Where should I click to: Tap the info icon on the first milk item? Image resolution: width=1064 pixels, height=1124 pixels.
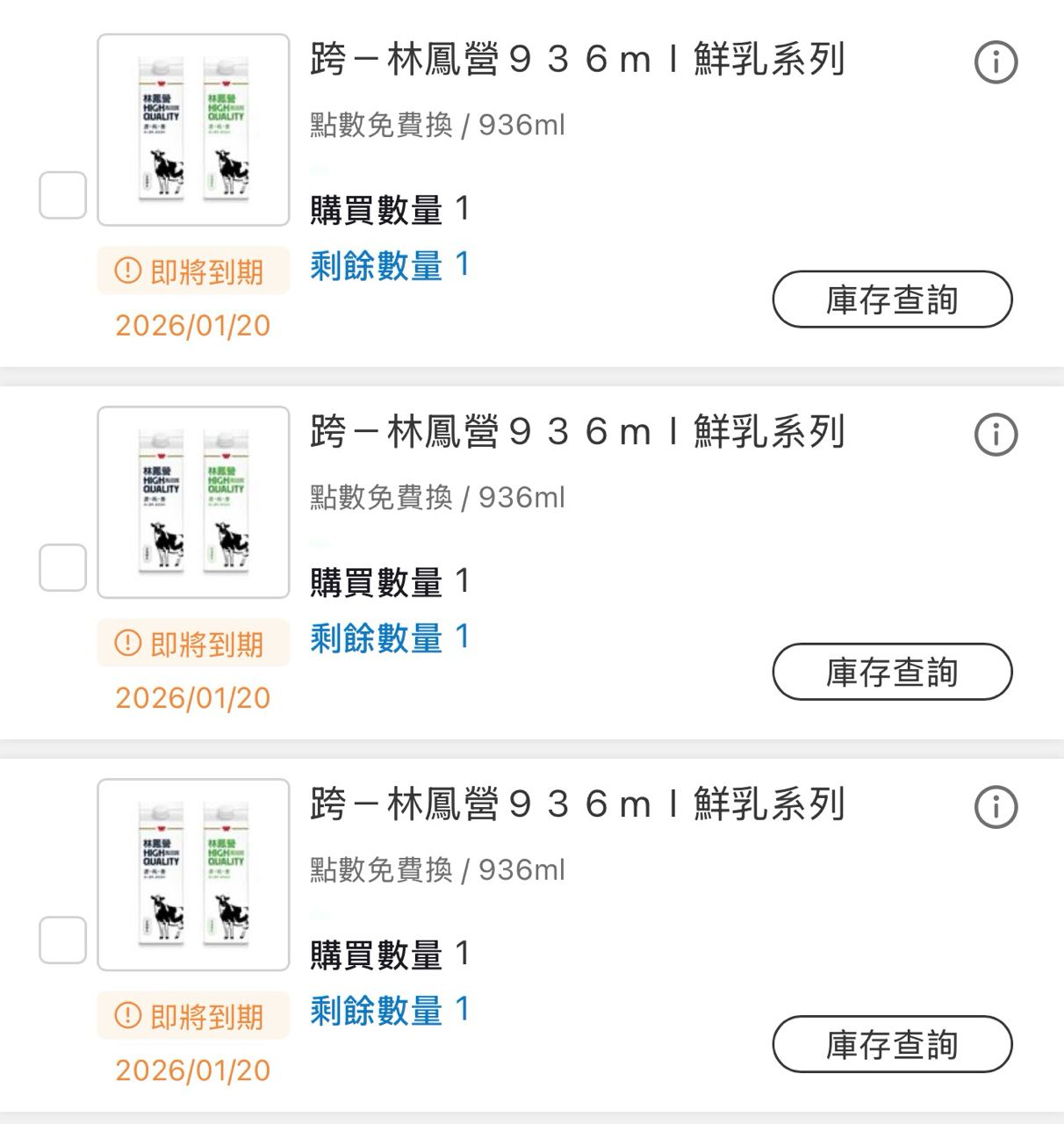click(996, 62)
